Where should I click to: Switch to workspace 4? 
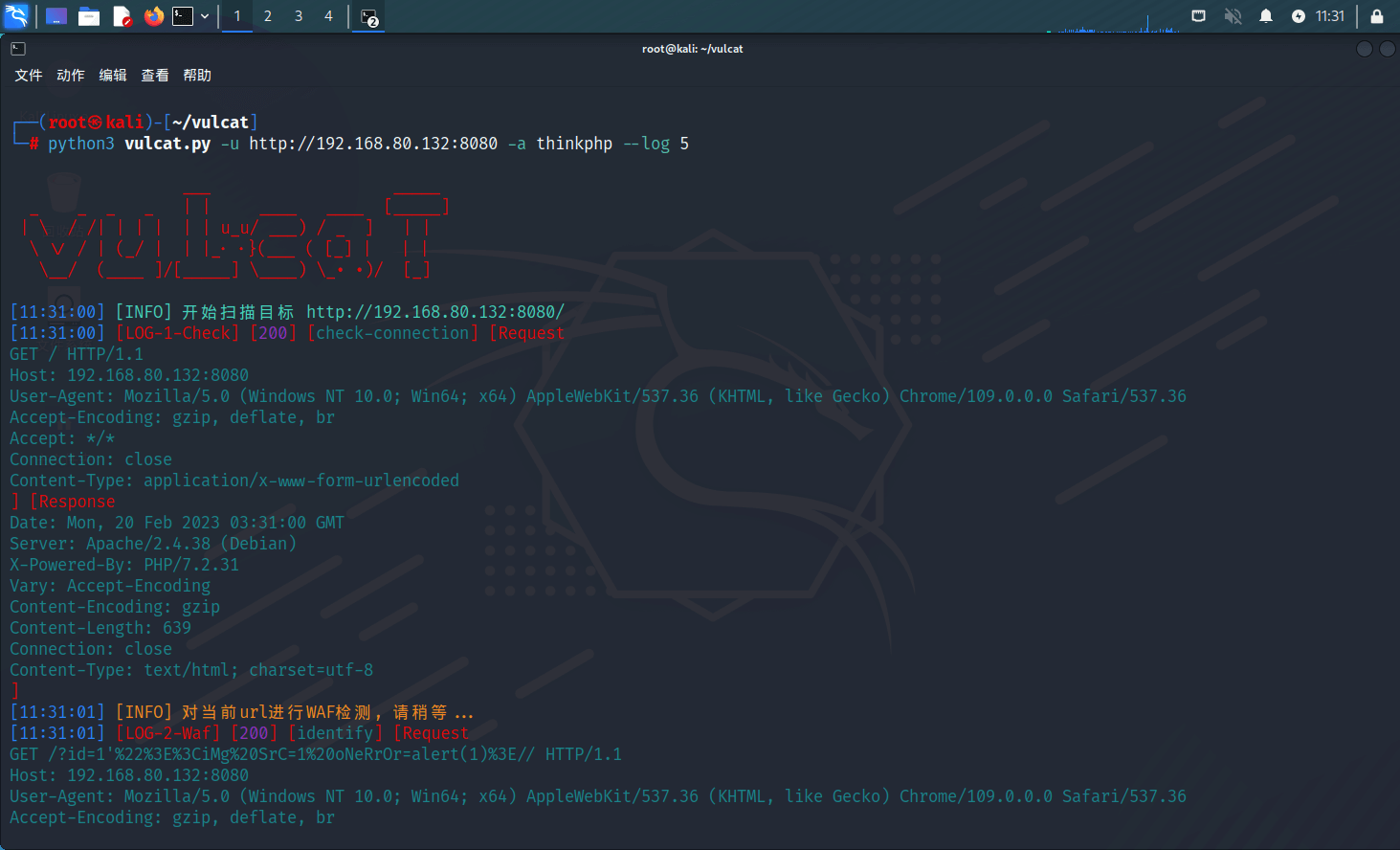[328, 16]
